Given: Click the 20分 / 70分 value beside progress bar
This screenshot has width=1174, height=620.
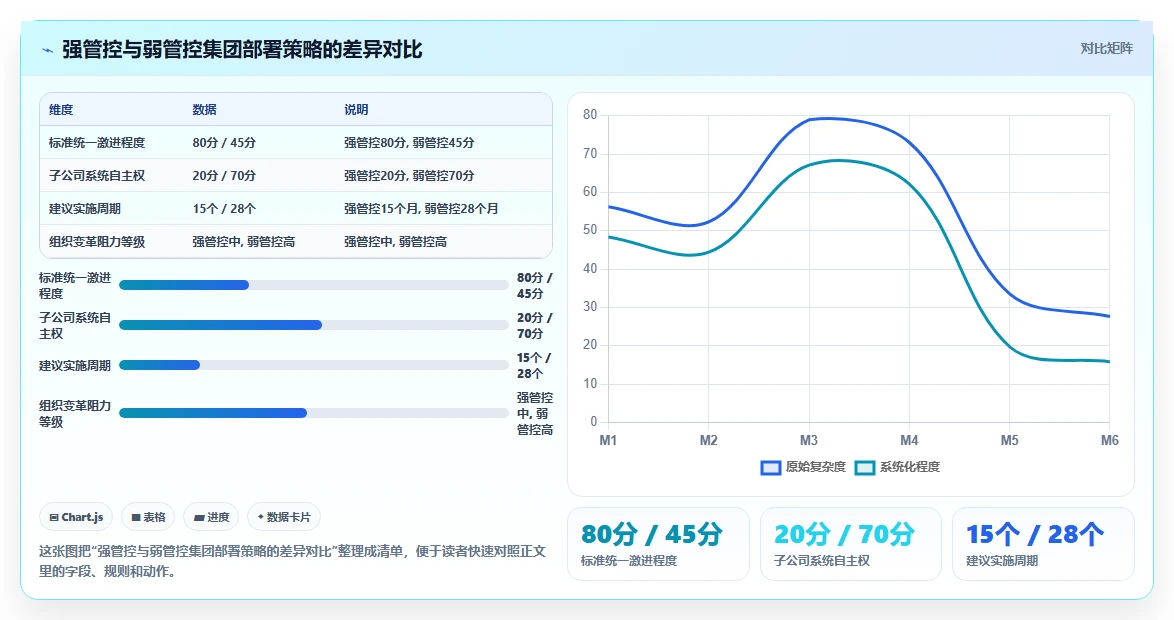Looking at the screenshot, I should [535, 325].
